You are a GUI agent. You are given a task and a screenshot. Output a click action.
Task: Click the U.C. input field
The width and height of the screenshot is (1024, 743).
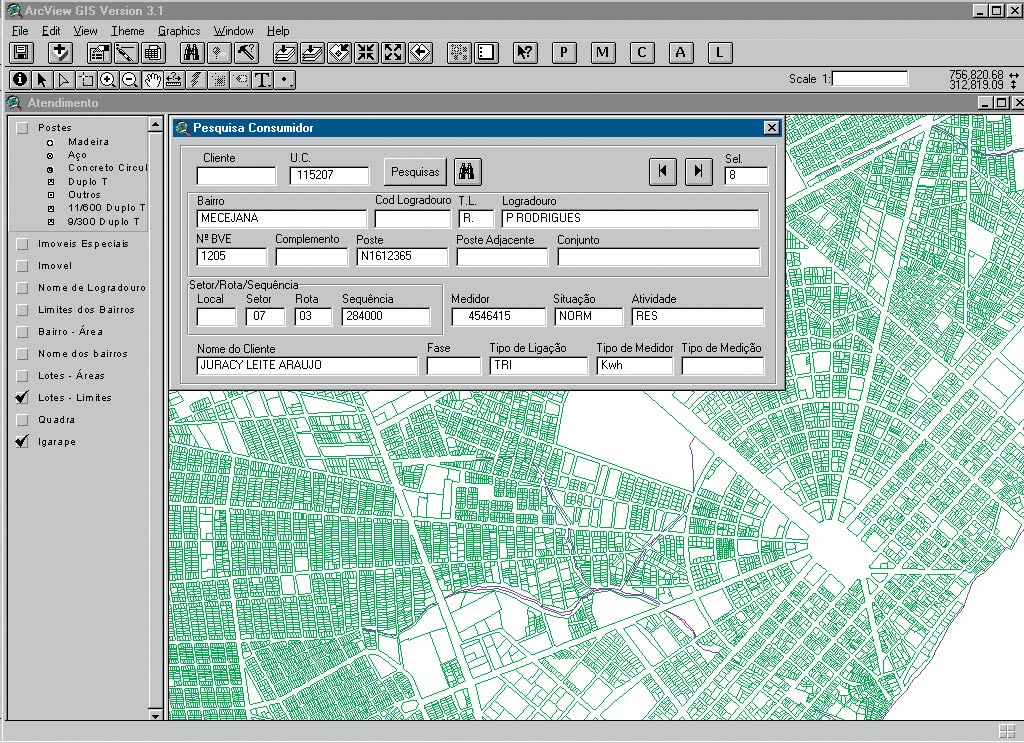pyautogui.click(x=329, y=176)
